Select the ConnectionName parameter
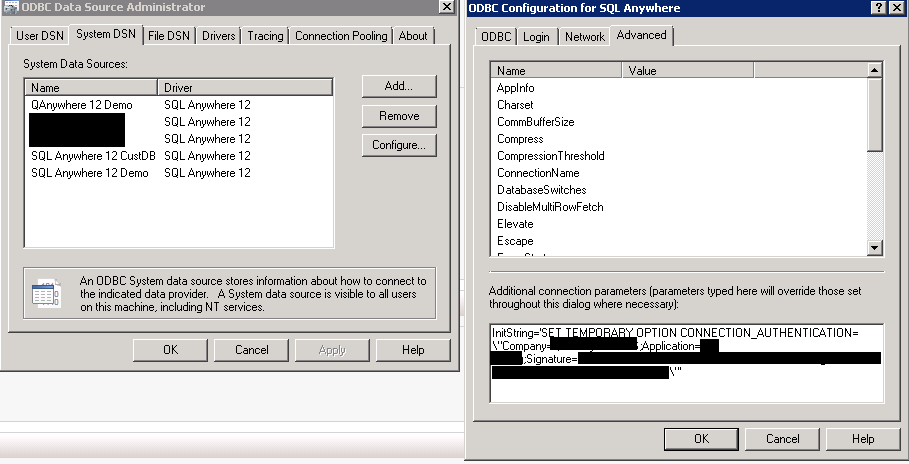 (x=538, y=173)
